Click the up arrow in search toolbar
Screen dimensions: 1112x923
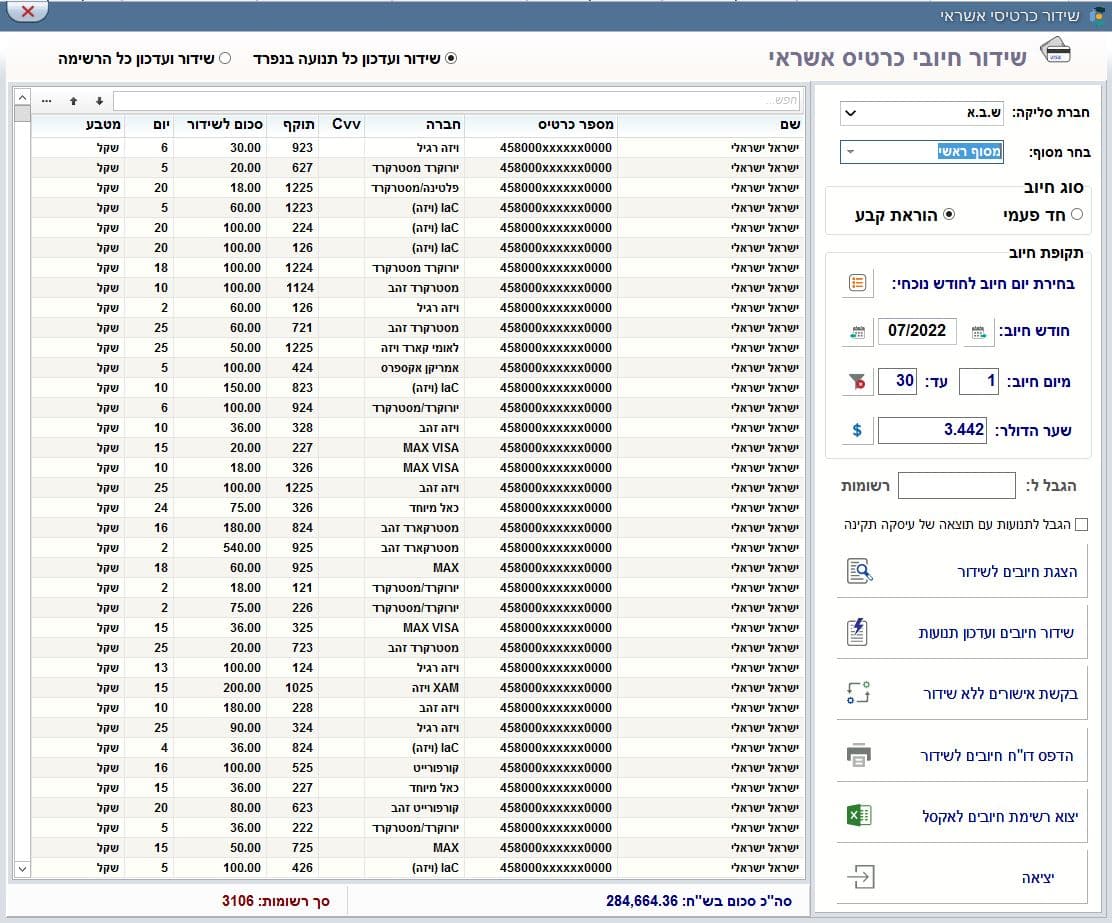(x=73, y=101)
